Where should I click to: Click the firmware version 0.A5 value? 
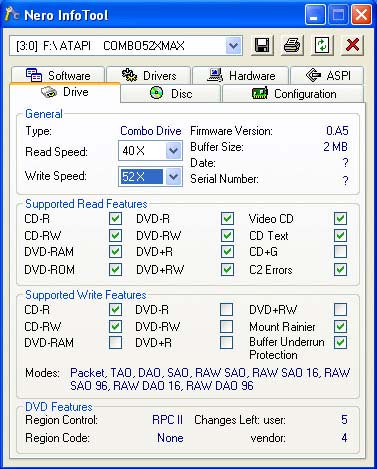tap(337, 130)
